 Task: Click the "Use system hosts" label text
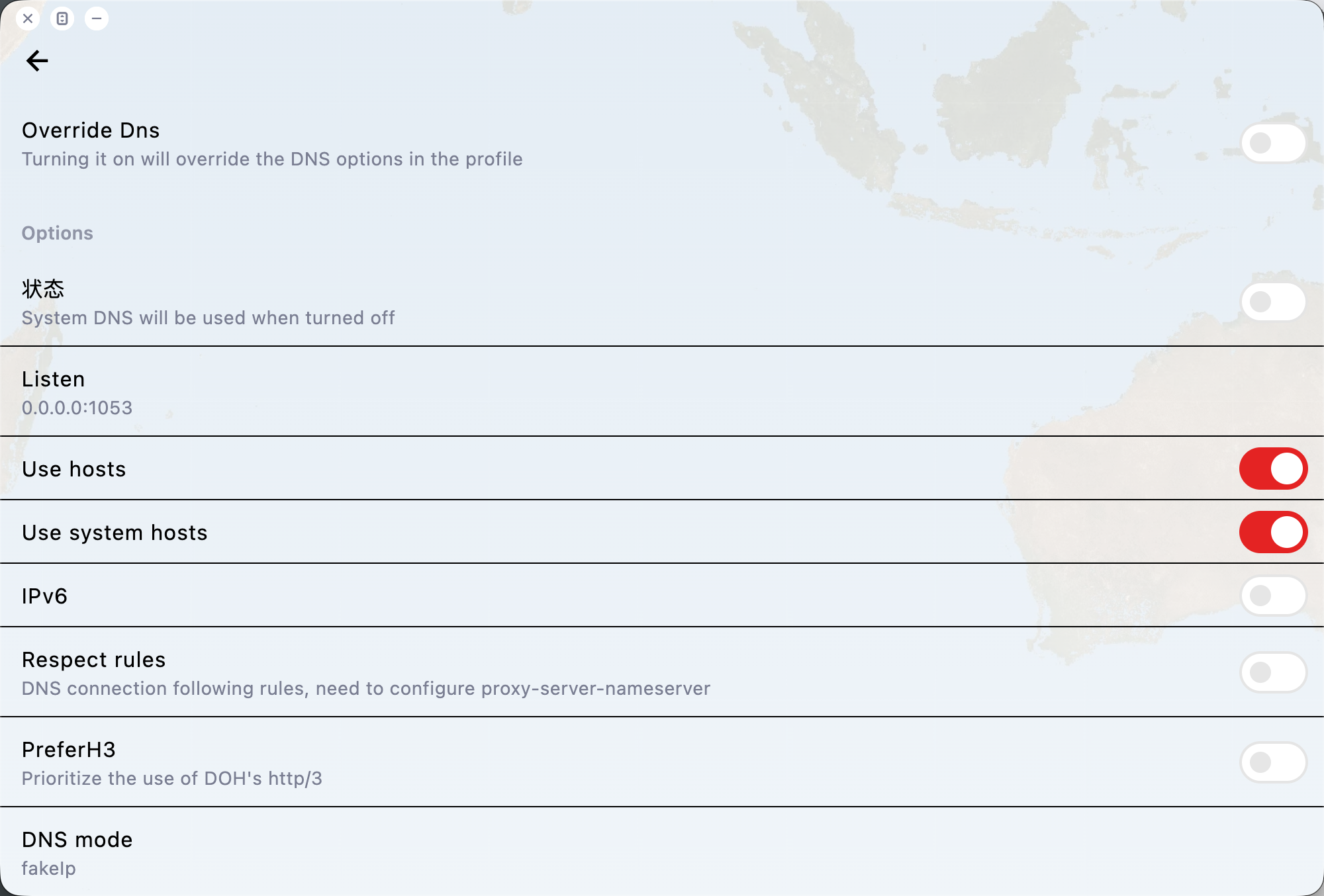(115, 533)
